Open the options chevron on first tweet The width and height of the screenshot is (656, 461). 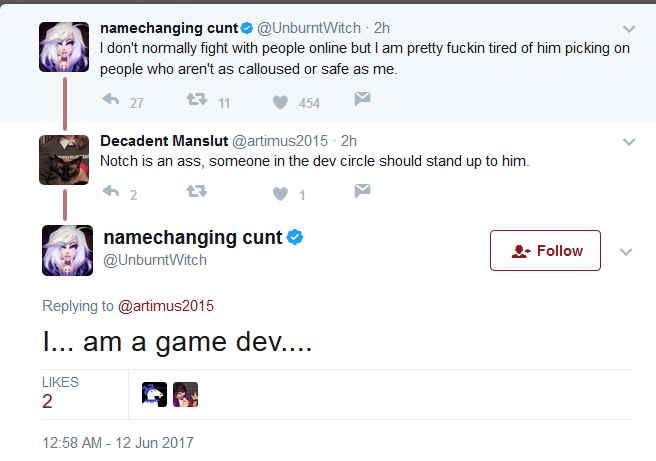point(629,29)
